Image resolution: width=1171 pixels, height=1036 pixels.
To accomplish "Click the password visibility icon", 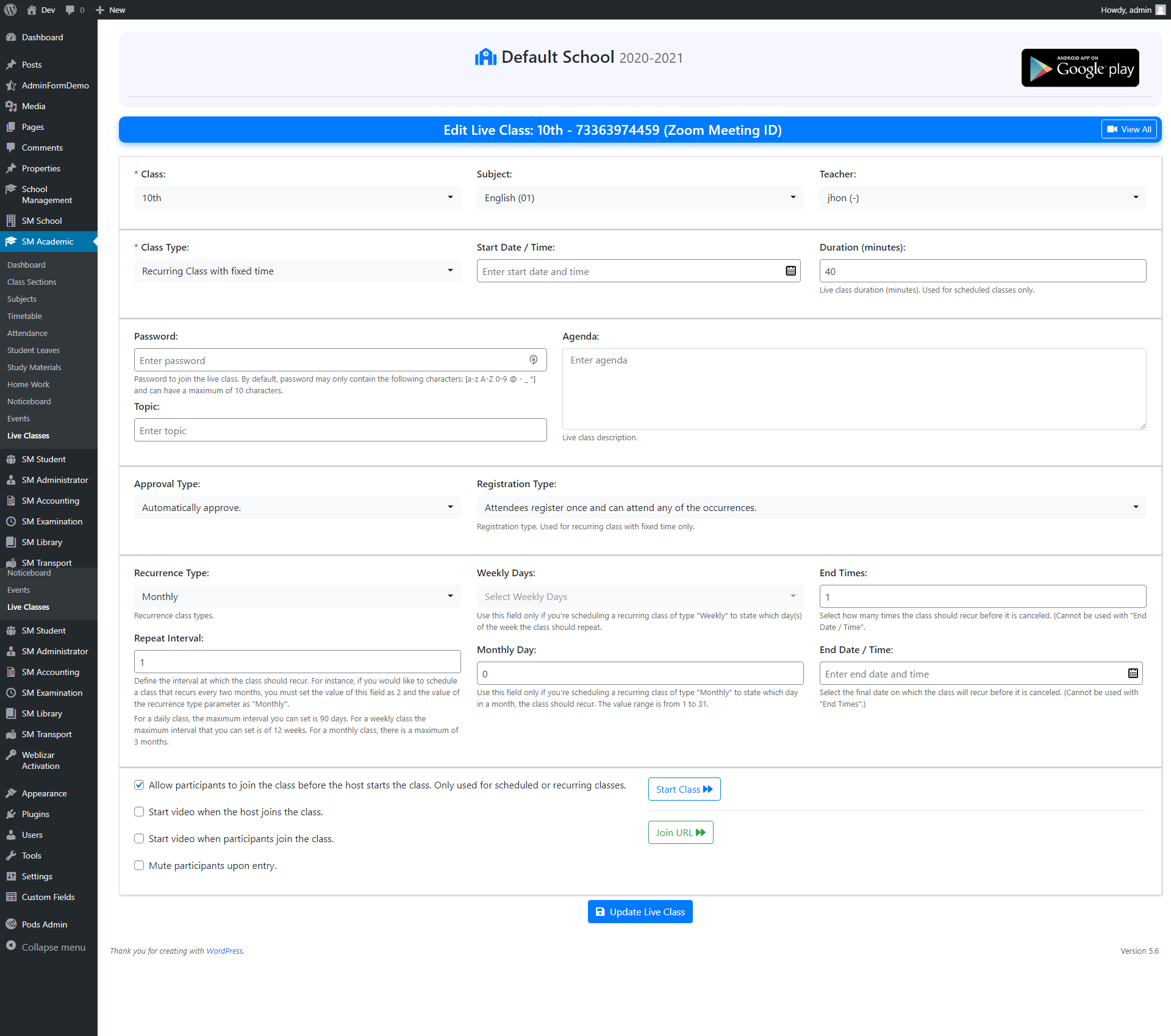I will [x=534, y=360].
